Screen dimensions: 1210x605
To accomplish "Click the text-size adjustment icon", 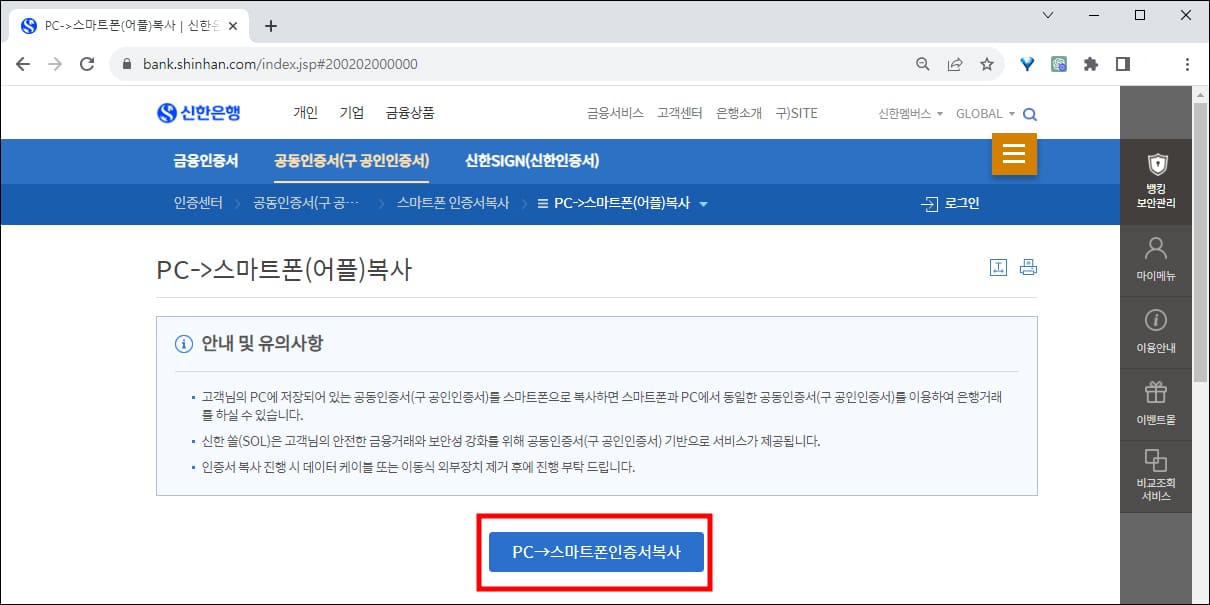I will [x=998, y=267].
